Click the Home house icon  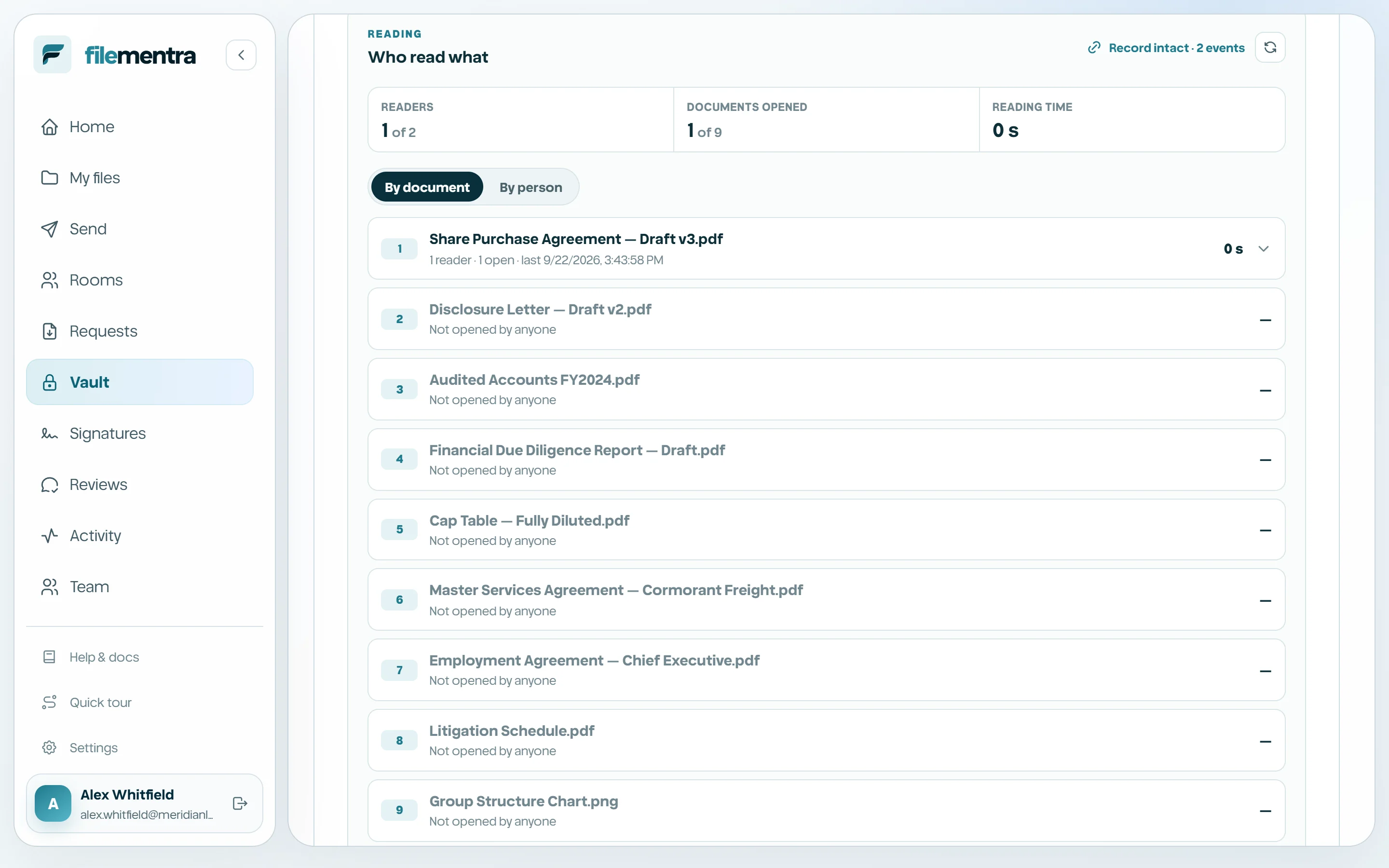[49, 127]
